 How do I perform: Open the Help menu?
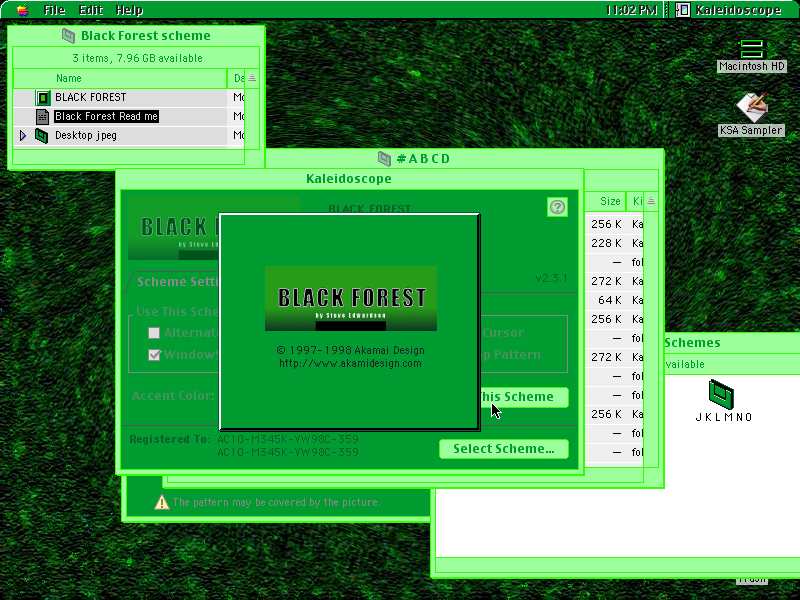pyautogui.click(x=129, y=10)
